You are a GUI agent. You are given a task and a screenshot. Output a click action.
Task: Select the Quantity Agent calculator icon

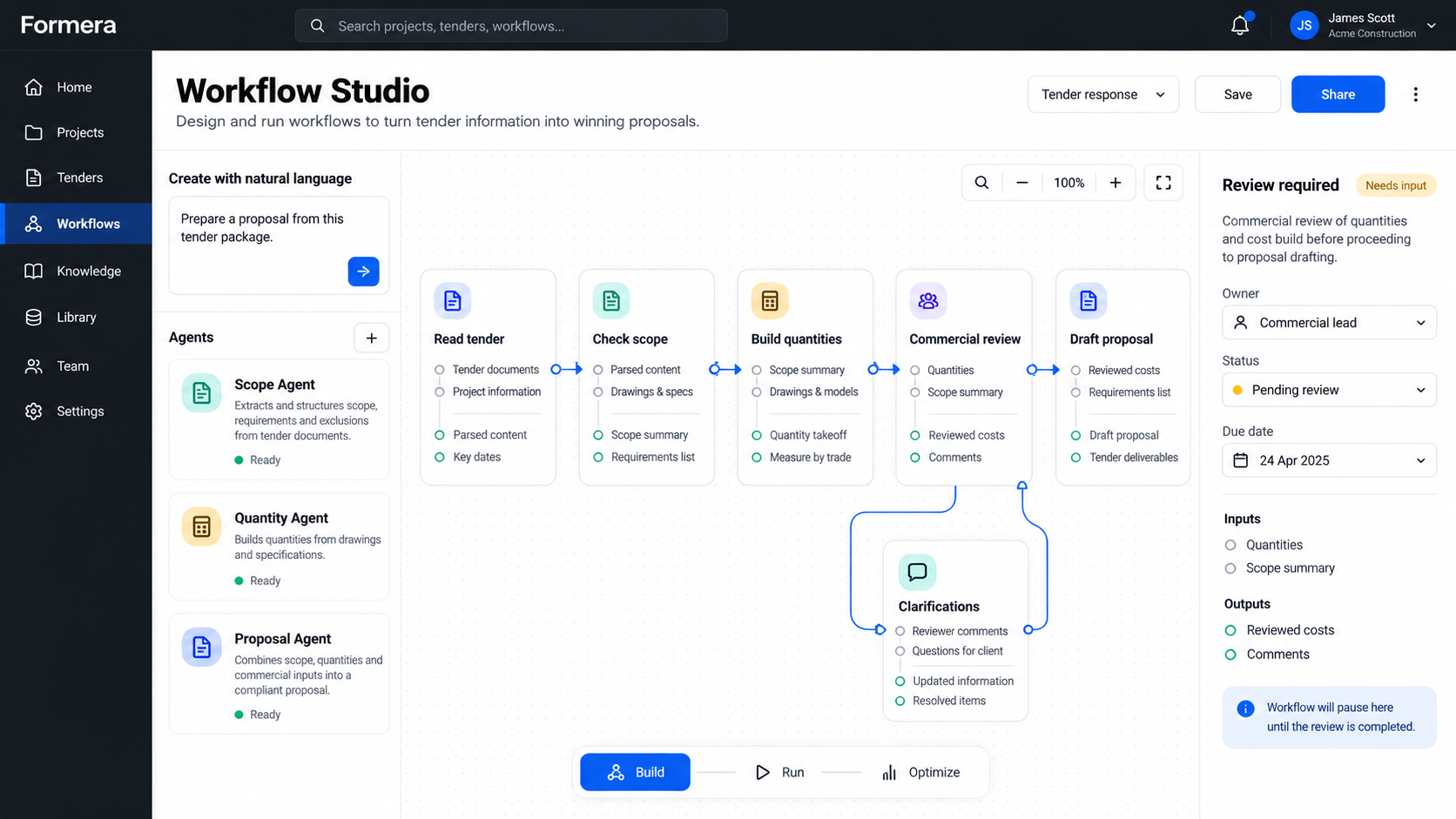(201, 527)
